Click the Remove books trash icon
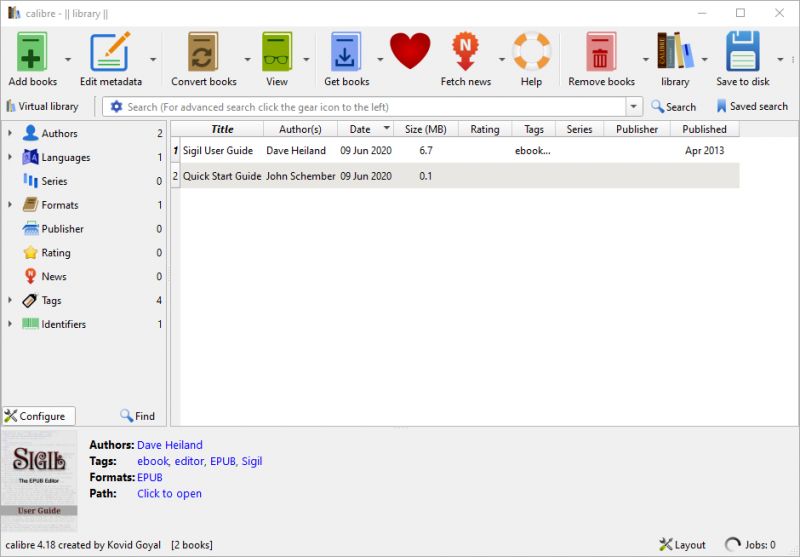 [601, 52]
